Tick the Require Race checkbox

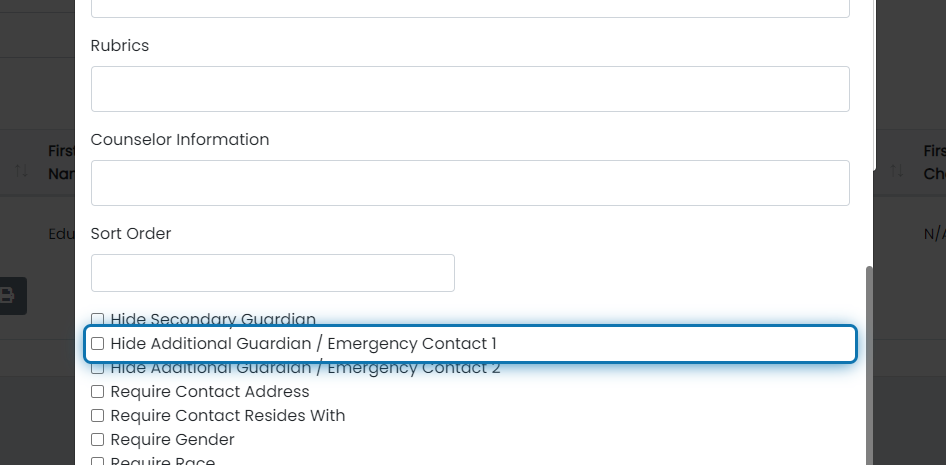tap(97, 462)
